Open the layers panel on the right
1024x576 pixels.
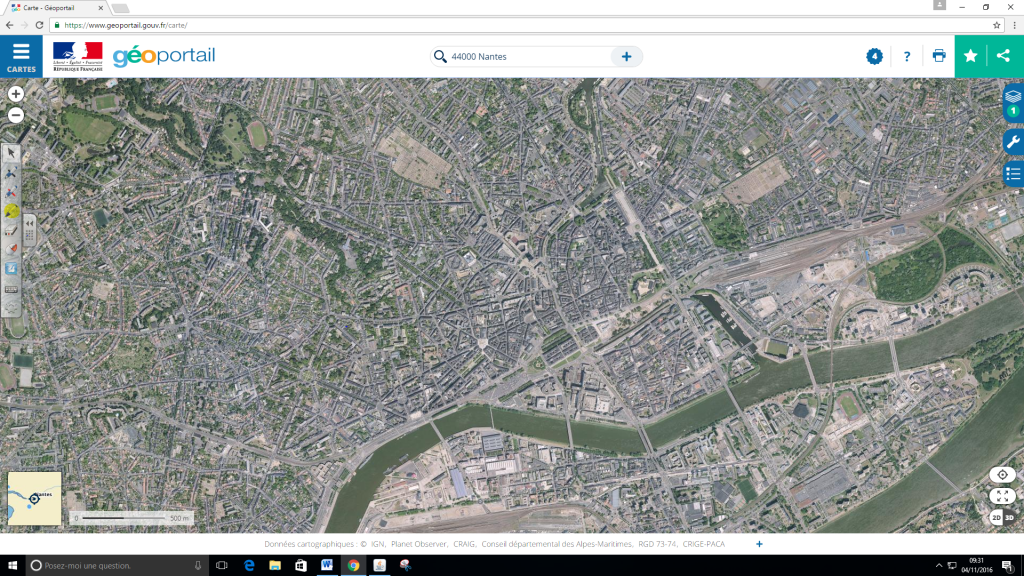click(x=1013, y=99)
